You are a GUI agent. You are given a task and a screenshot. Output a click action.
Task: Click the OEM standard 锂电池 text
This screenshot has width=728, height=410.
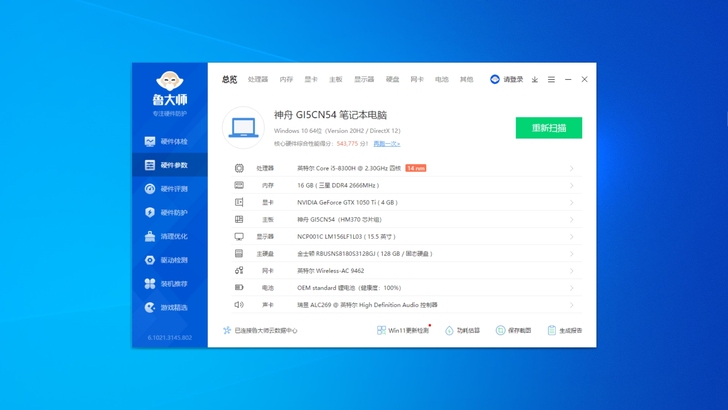349,288
